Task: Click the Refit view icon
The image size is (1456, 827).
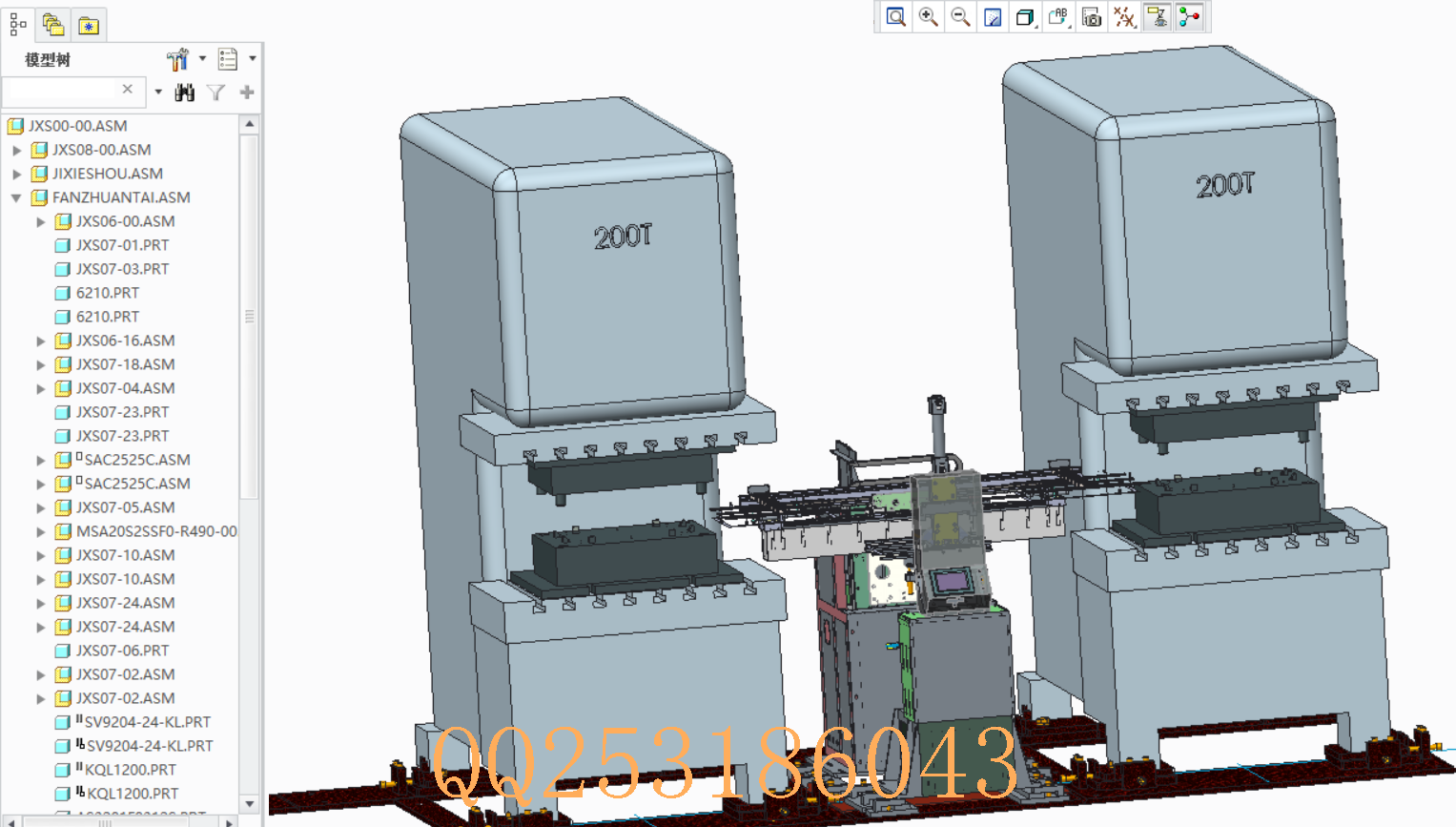Action: (895, 17)
